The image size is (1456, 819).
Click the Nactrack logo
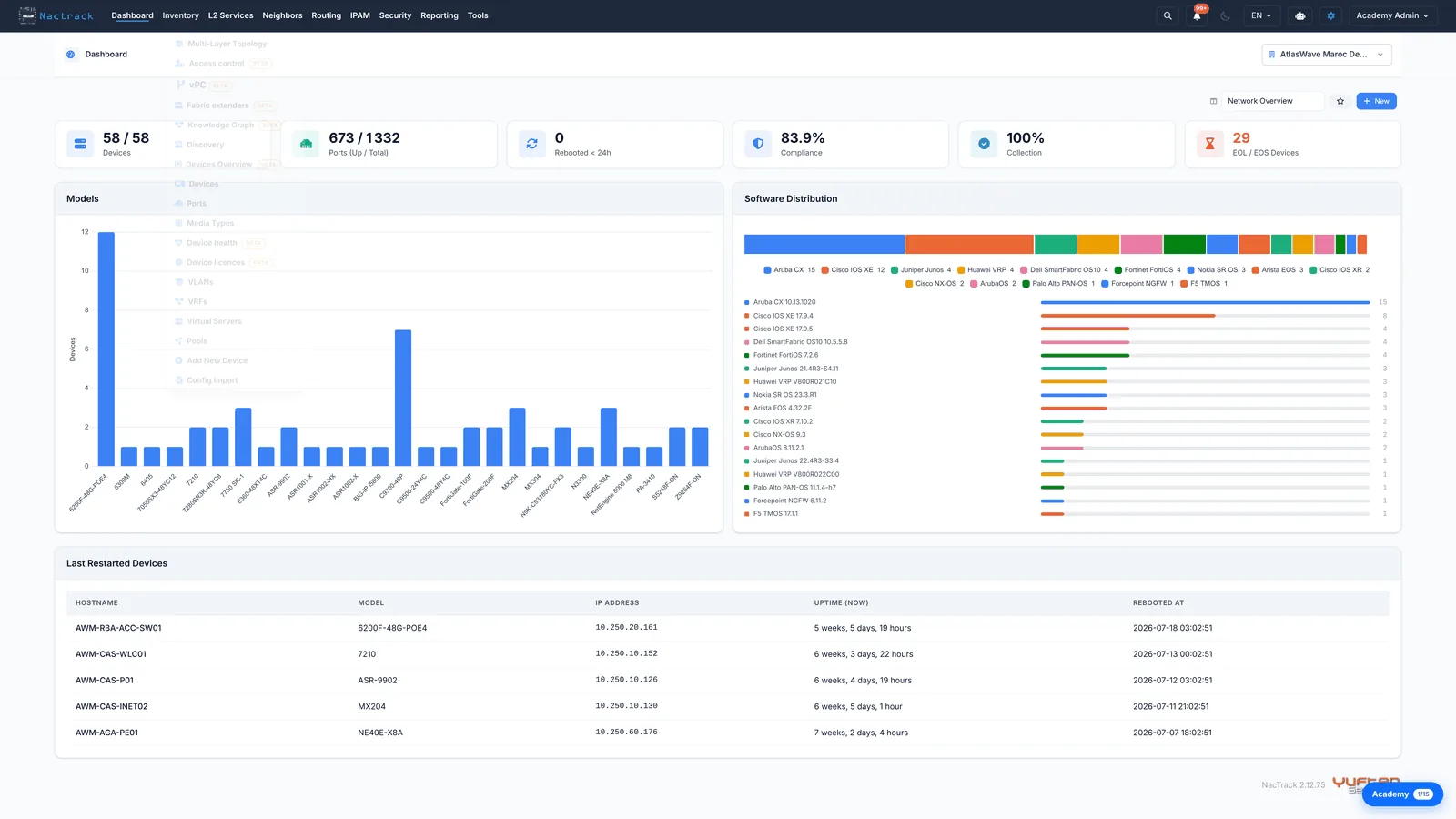click(56, 15)
